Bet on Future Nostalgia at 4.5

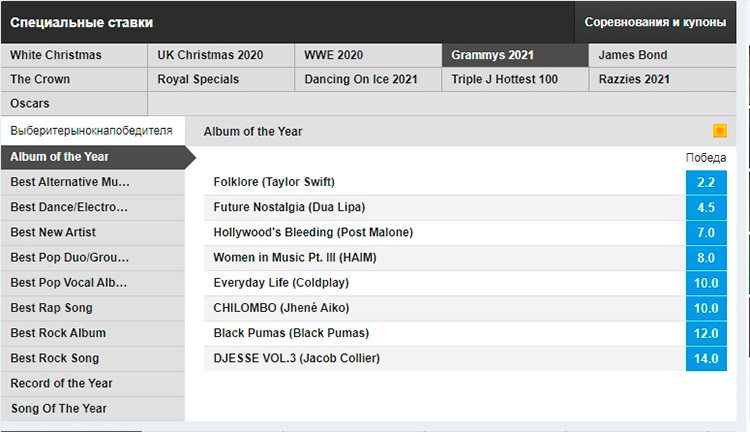coord(706,207)
